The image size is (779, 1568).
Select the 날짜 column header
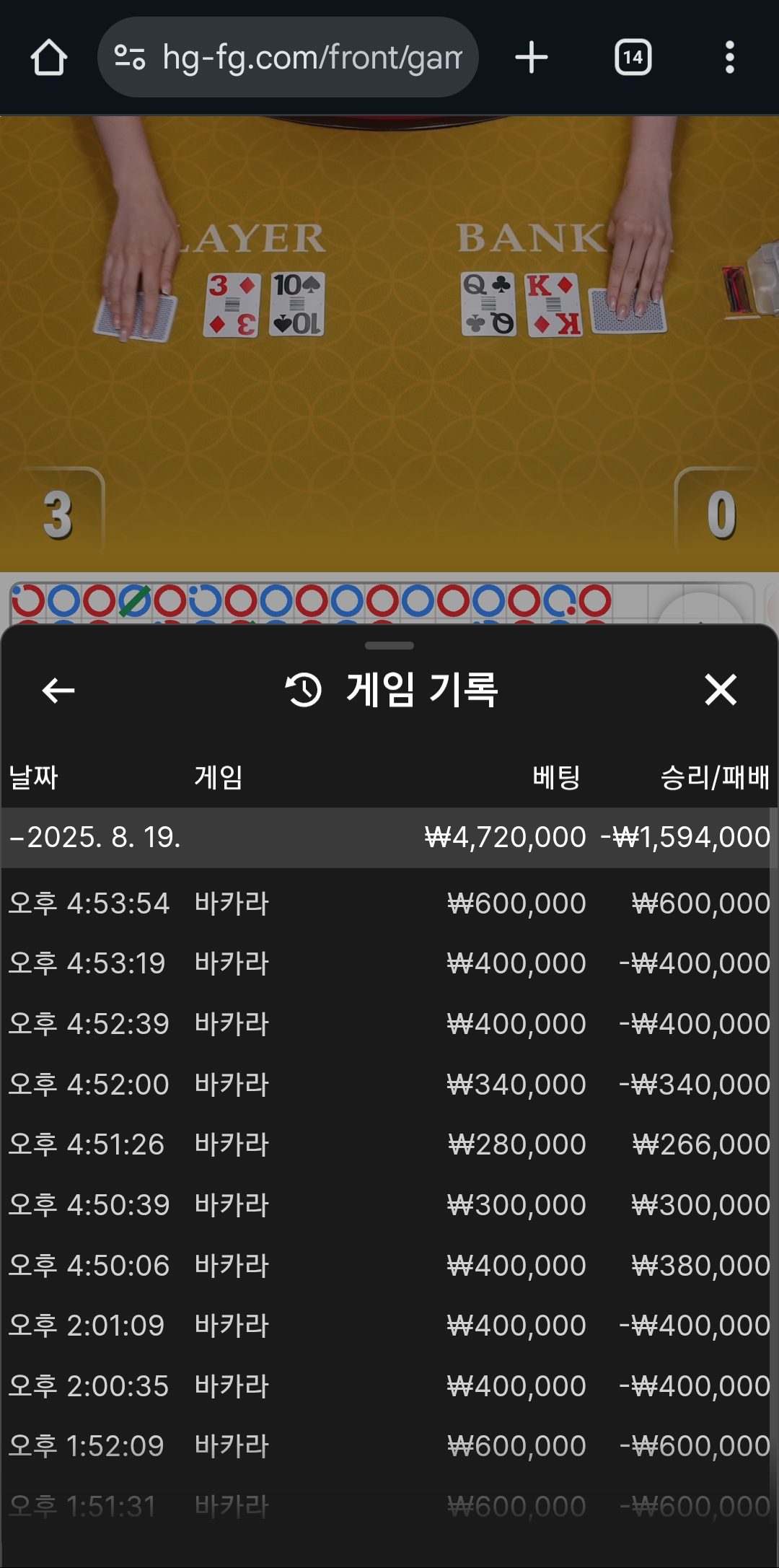tap(33, 778)
